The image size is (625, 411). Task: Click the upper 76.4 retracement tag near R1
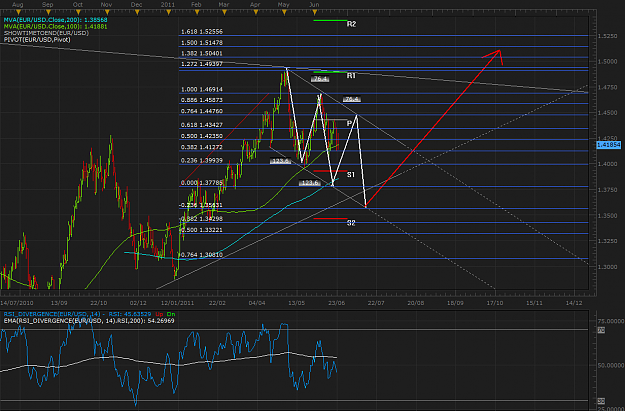click(x=320, y=79)
